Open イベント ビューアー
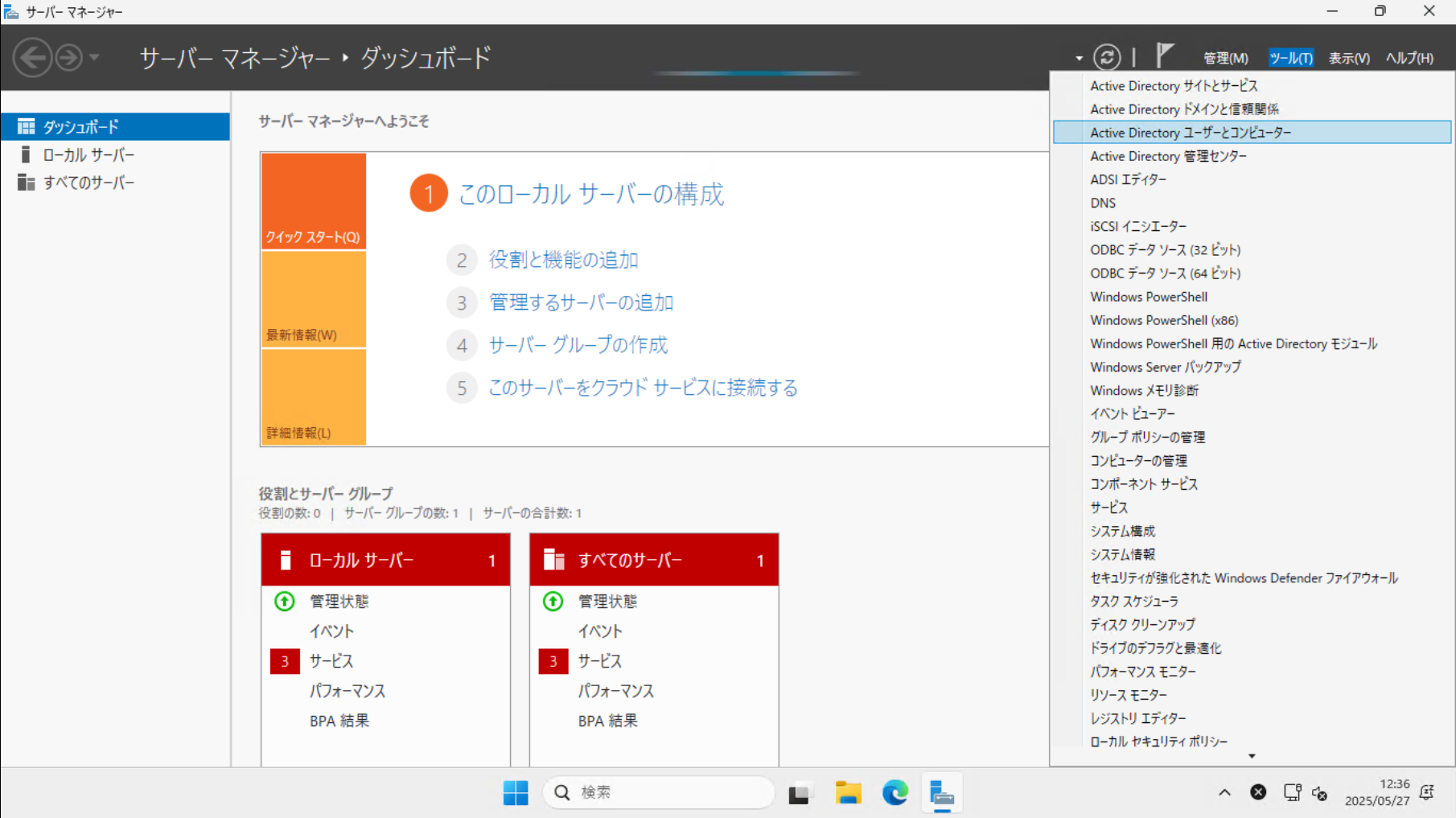 tap(1252, 413)
